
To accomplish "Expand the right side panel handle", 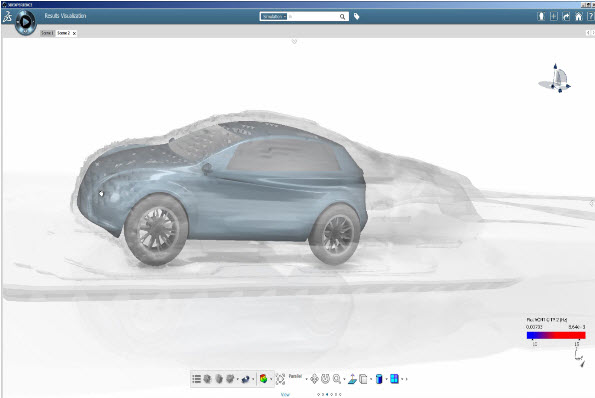I will point(592,204).
